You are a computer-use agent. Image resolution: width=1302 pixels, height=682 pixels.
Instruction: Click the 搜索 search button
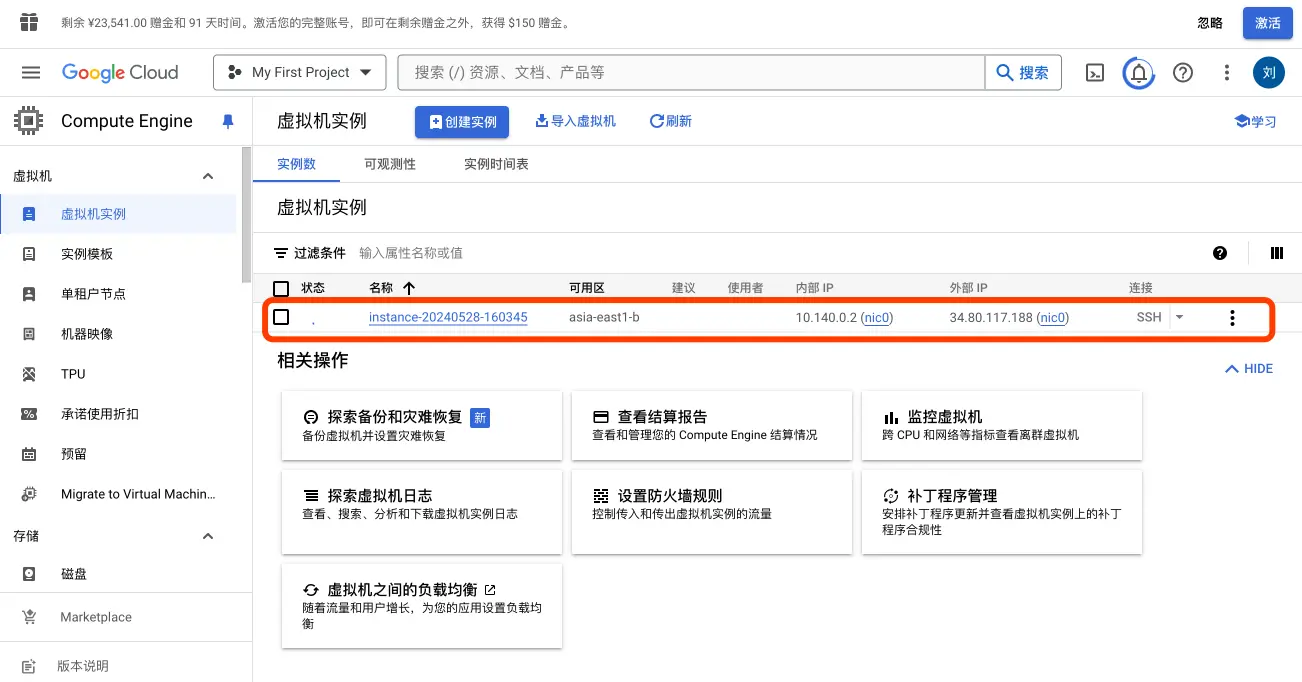click(x=1023, y=72)
